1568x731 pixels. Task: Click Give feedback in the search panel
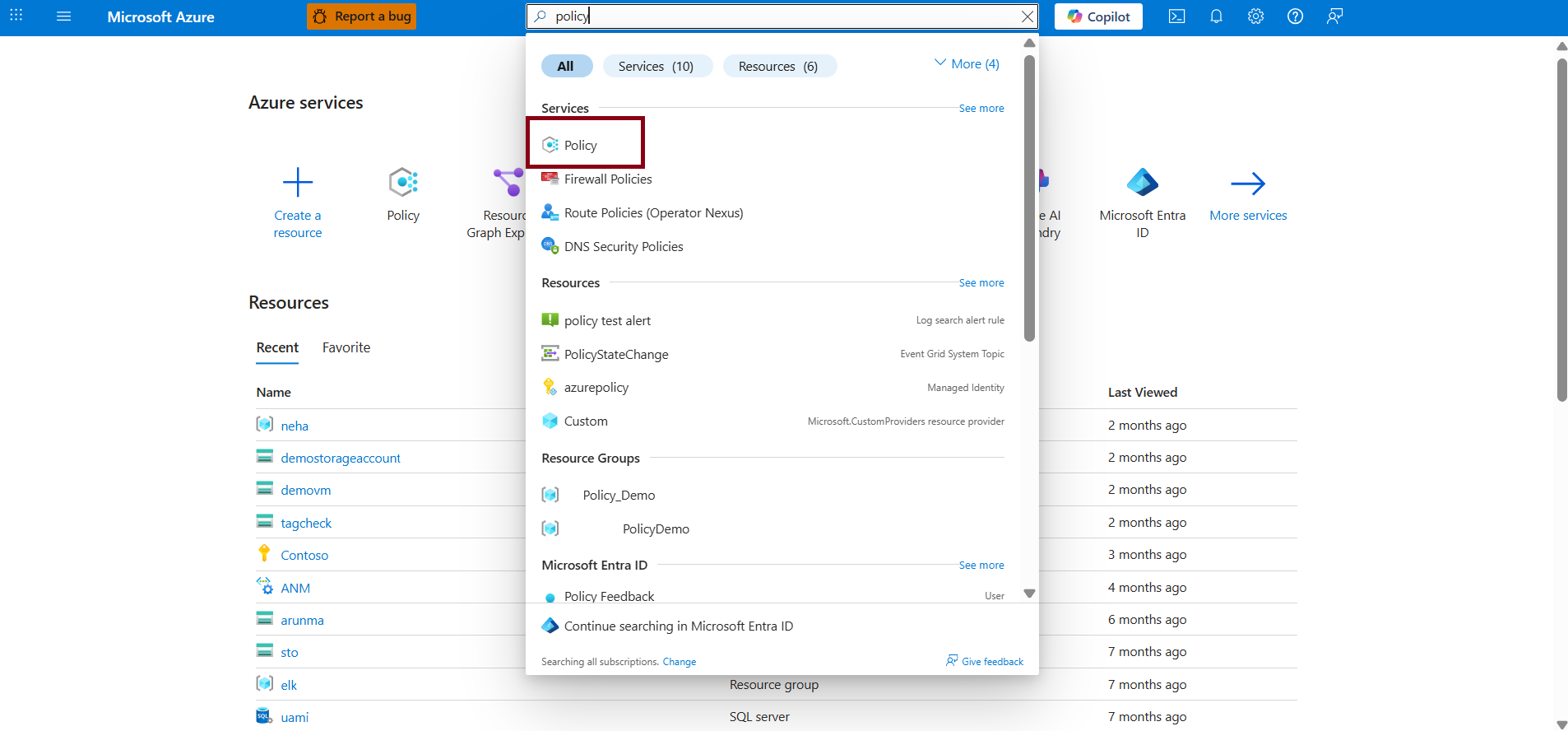coord(985,661)
